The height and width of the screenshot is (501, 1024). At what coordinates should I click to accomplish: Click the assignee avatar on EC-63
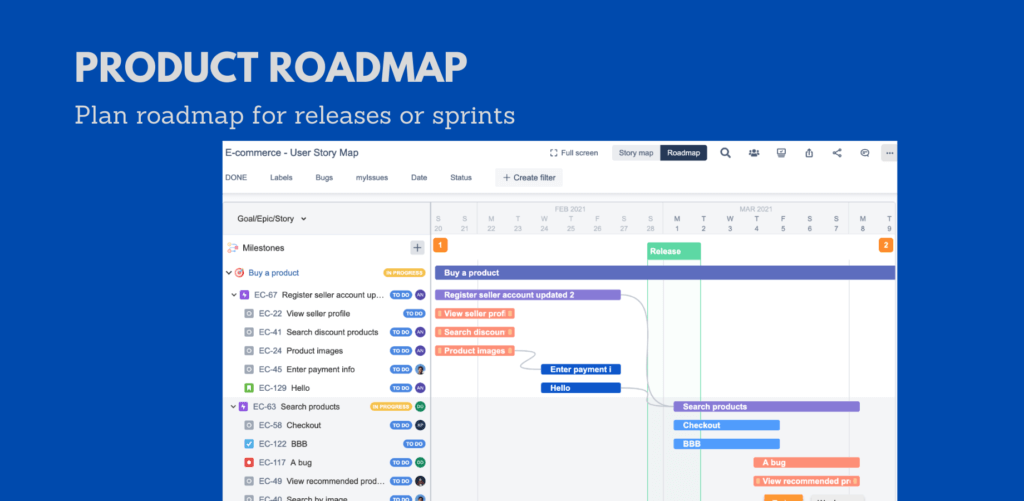coord(420,406)
